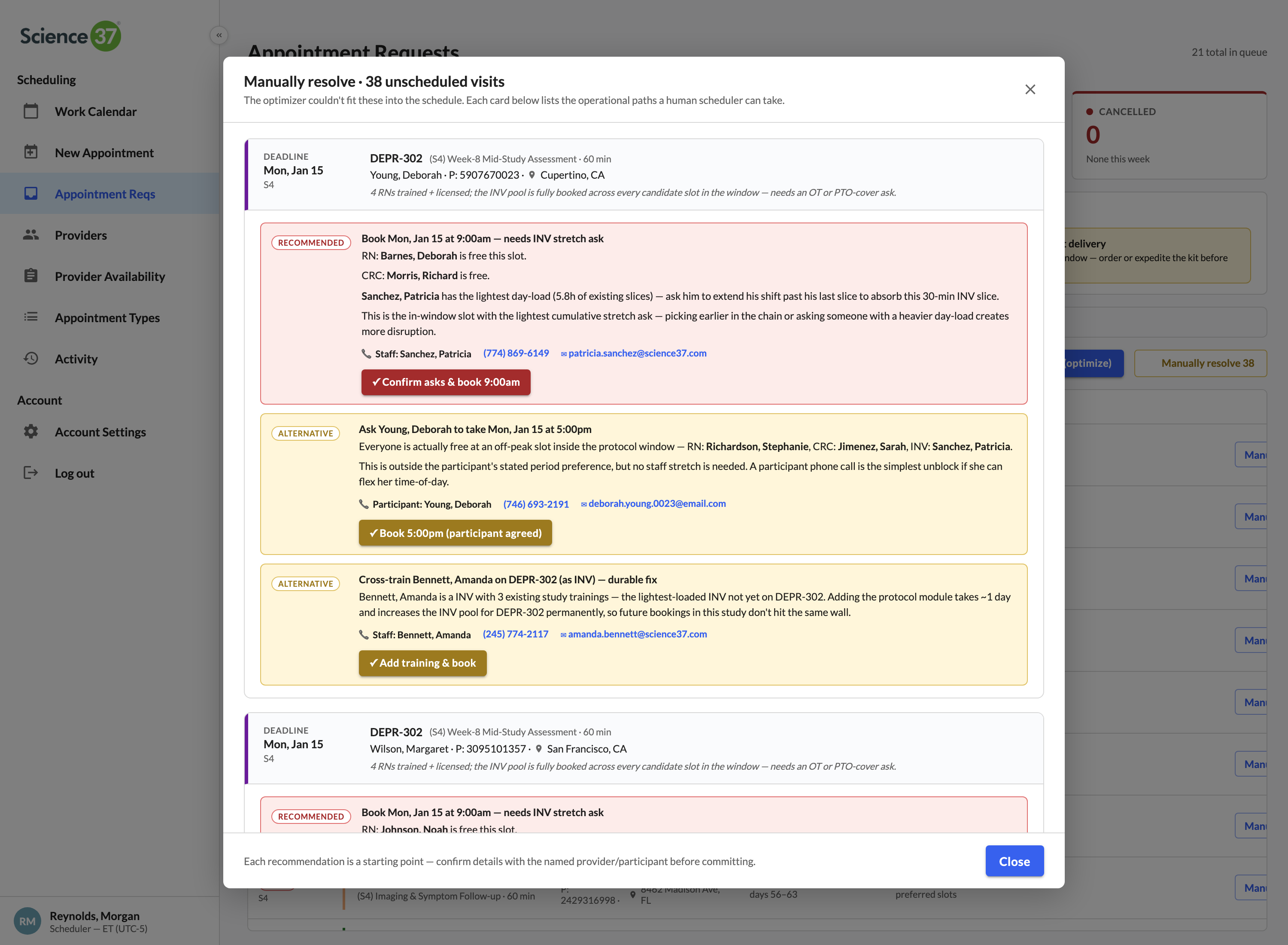Click the location pin next to San Francisco, CA
Viewport: 1288px width, 945px height.
(x=538, y=749)
